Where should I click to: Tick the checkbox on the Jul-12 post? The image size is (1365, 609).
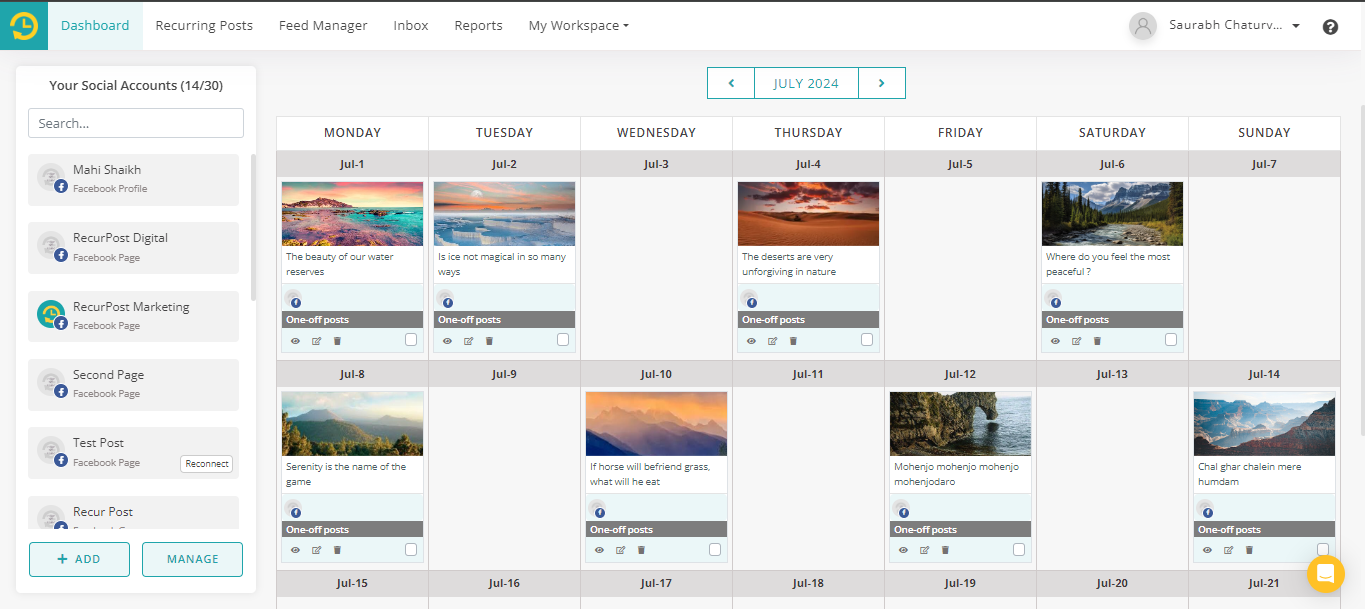1019,549
